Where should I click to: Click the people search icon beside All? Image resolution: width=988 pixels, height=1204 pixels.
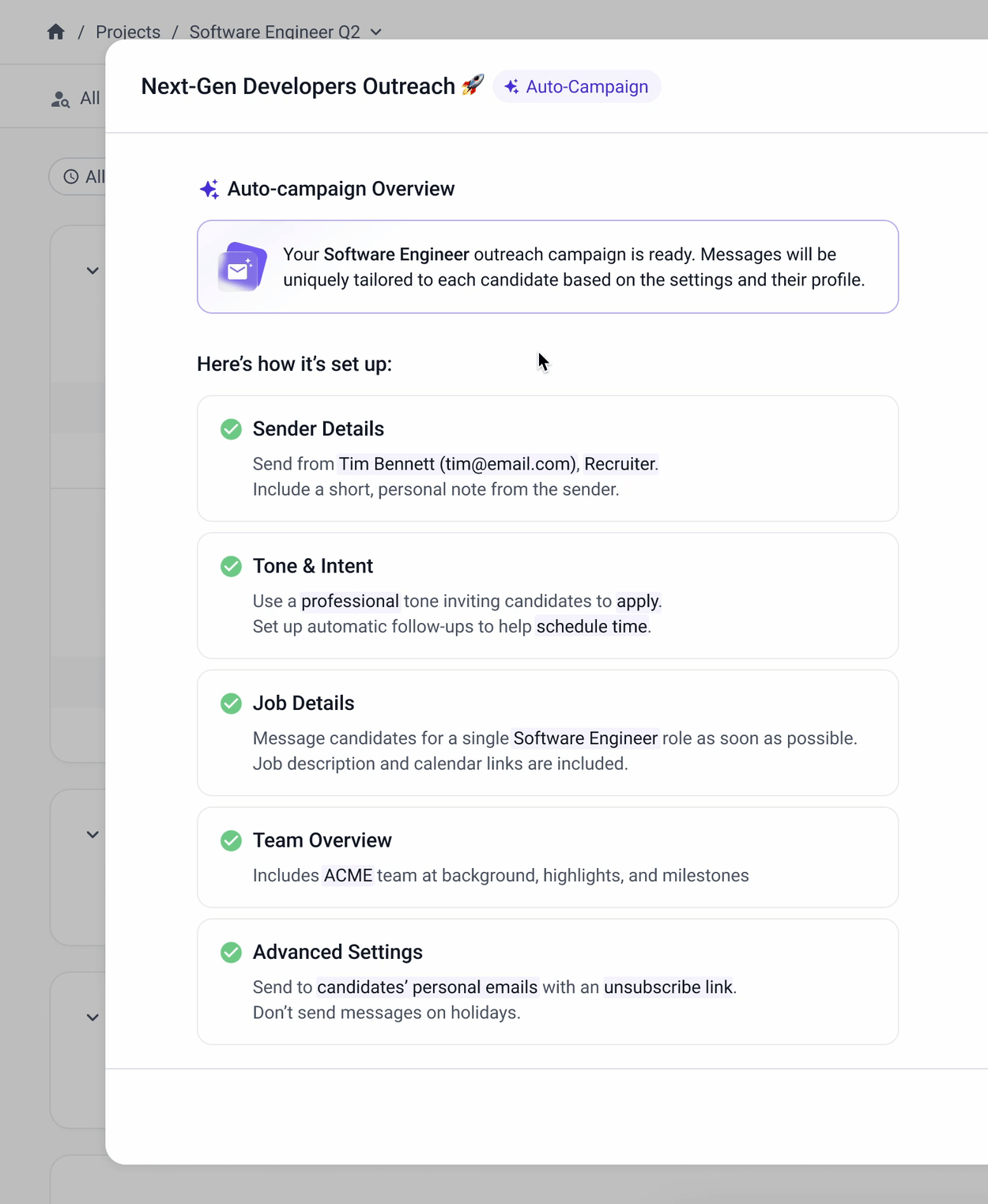pyautogui.click(x=60, y=100)
